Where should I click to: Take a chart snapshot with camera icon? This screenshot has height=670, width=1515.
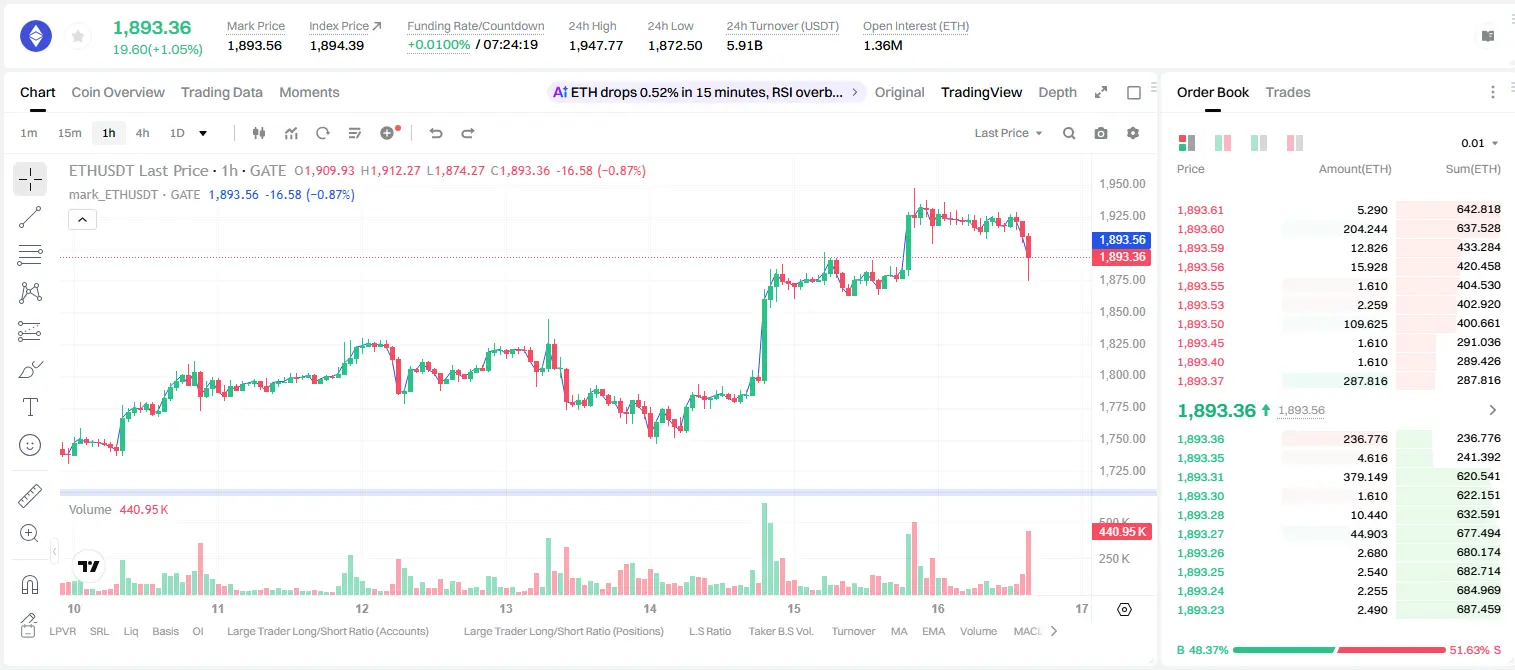pos(1101,133)
